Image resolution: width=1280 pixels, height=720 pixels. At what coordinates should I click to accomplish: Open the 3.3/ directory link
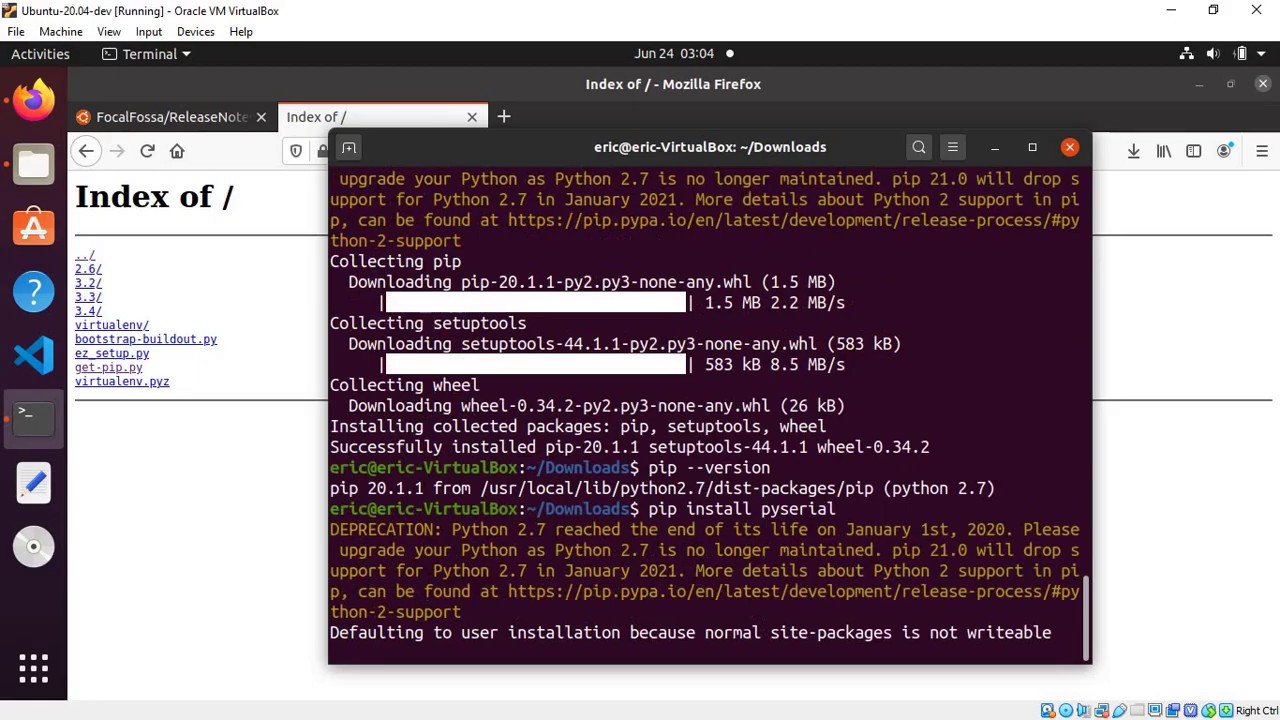tap(88, 297)
